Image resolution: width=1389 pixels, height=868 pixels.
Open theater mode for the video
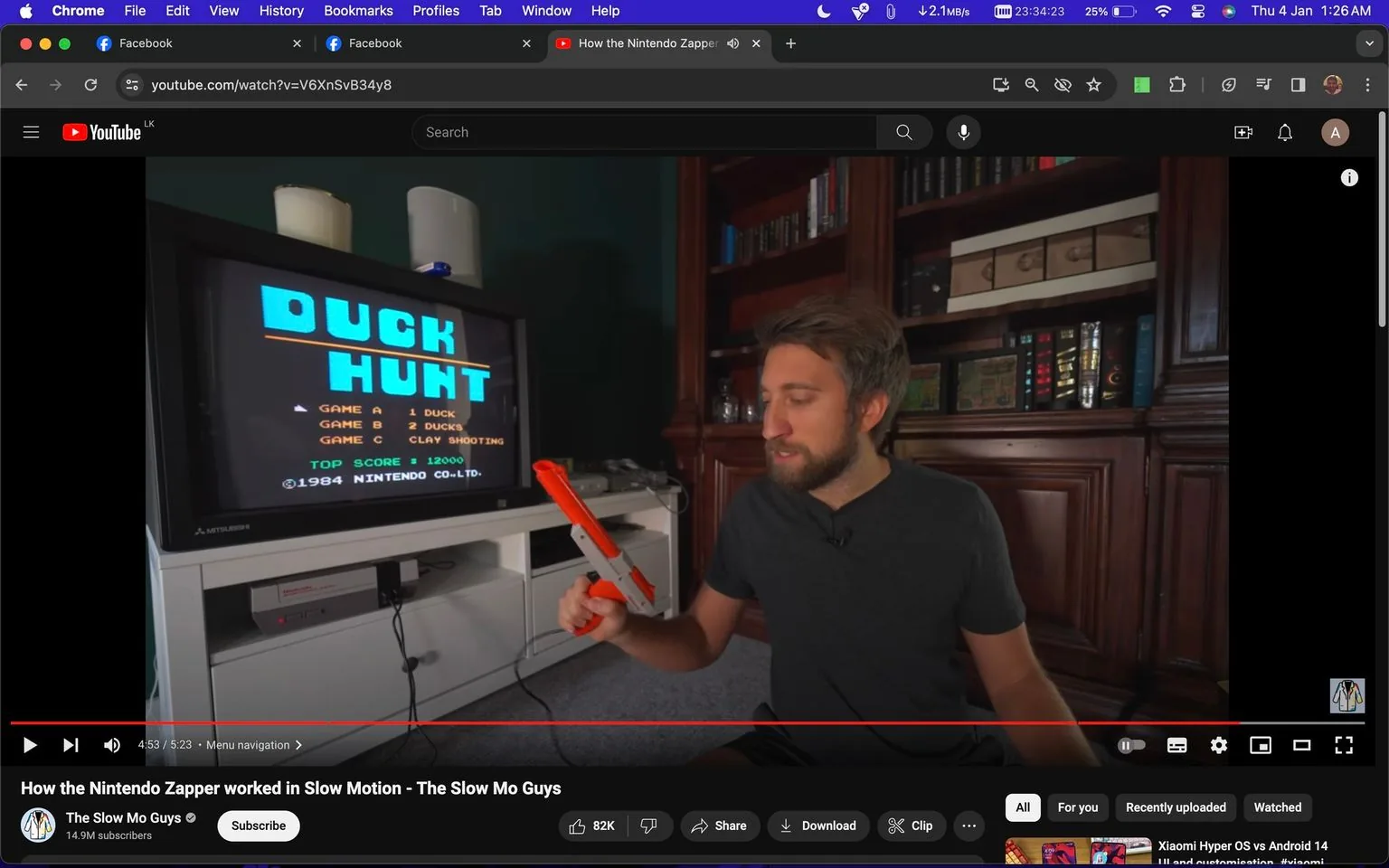1301,744
